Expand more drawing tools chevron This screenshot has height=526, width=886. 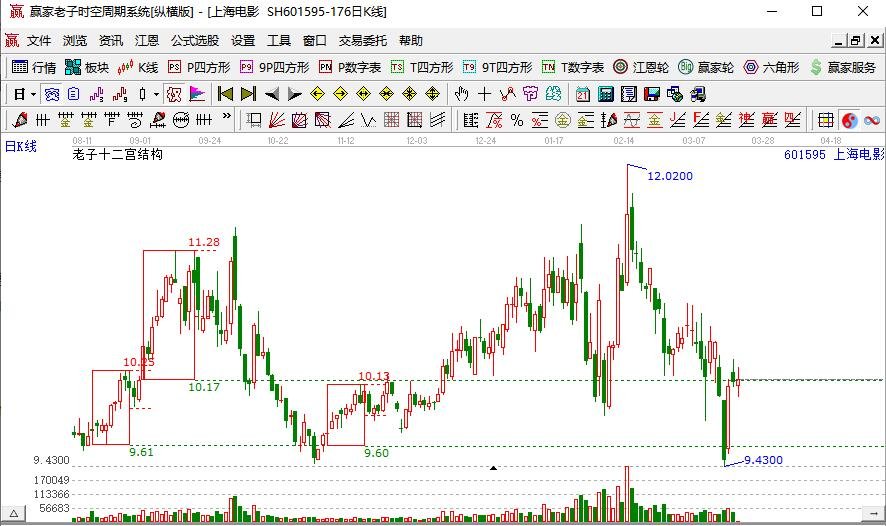[227, 116]
